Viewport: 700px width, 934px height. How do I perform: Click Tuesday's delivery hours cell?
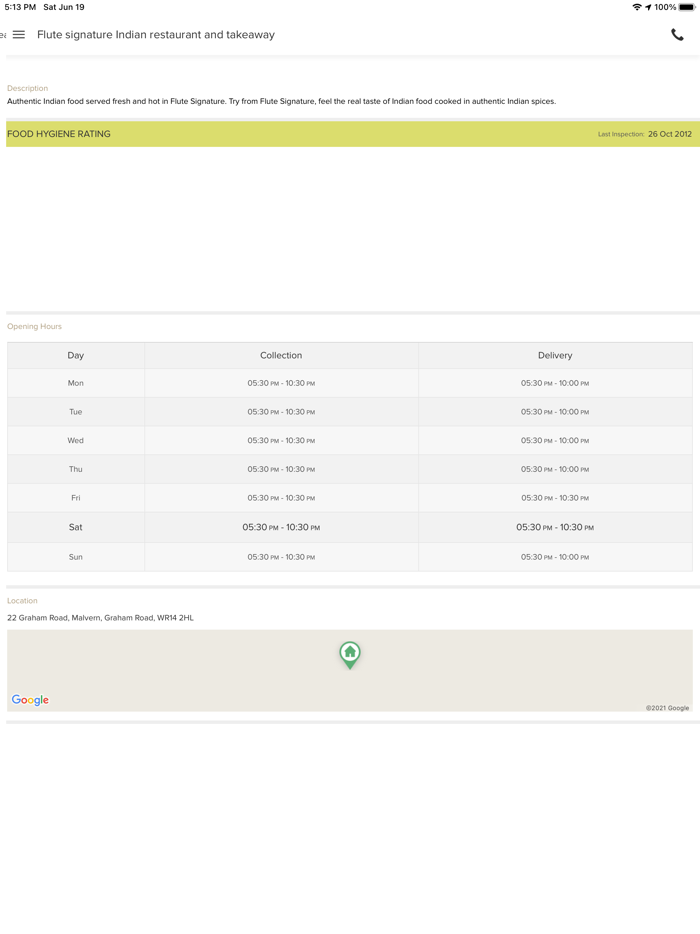point(555,412)
